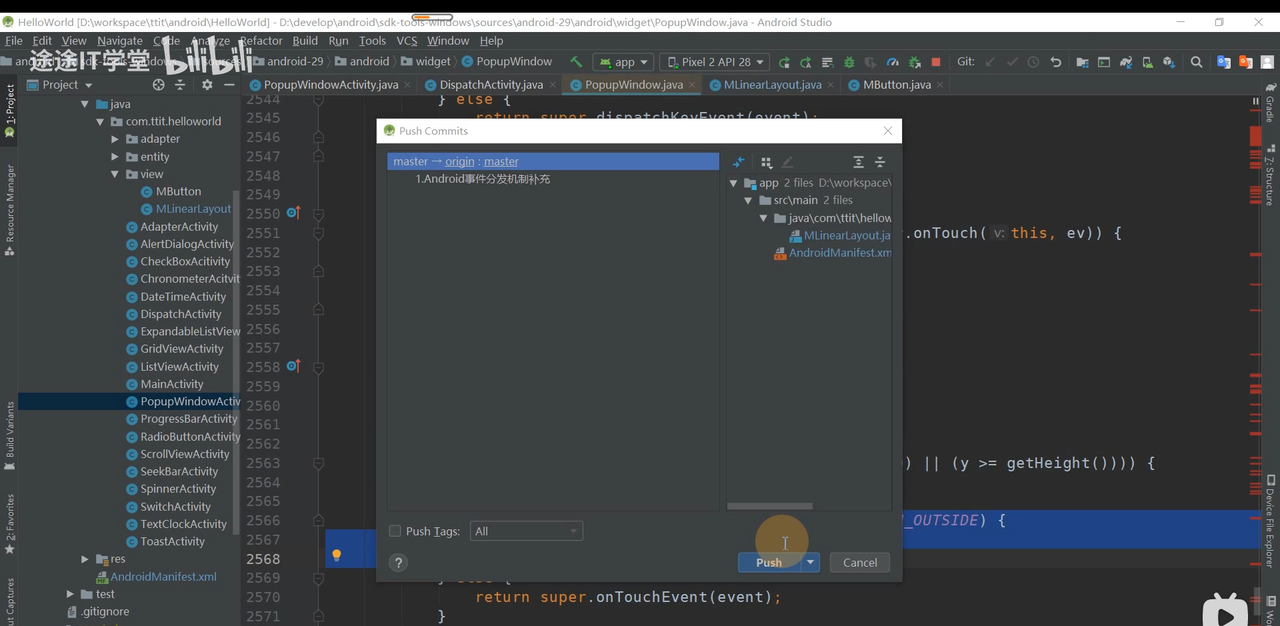Open Pixel 2 API 28 device dropdown
Viewport: 1280px width, 626px height.
click(715, 62)
